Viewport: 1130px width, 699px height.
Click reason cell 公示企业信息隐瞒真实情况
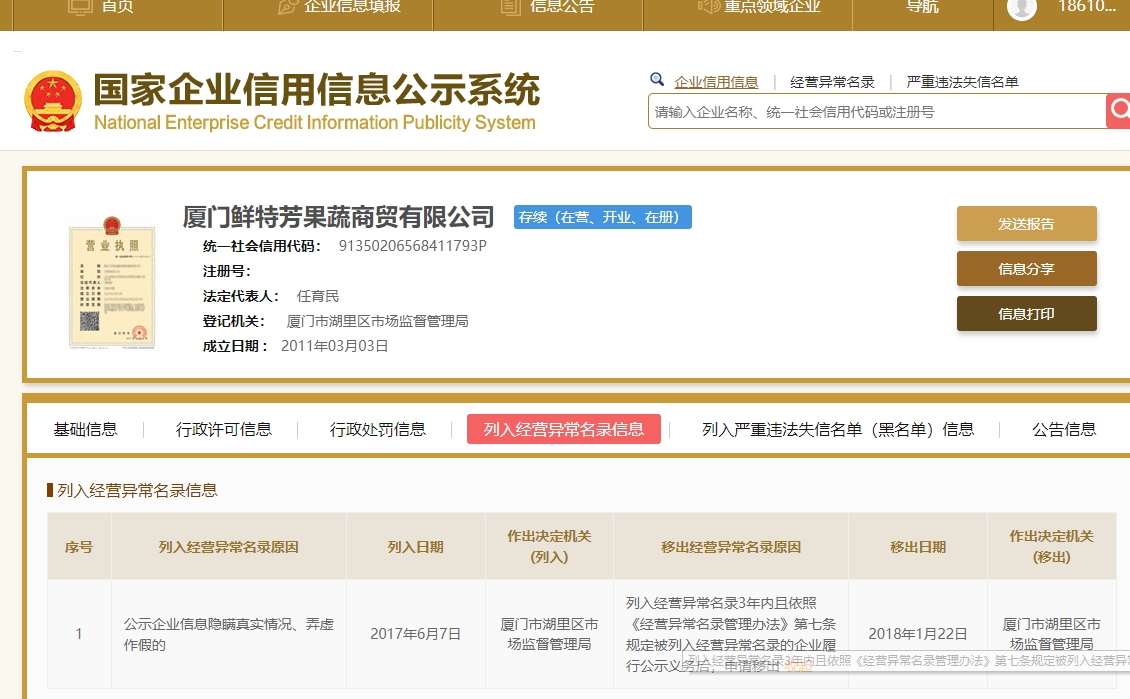coord(228,634)
